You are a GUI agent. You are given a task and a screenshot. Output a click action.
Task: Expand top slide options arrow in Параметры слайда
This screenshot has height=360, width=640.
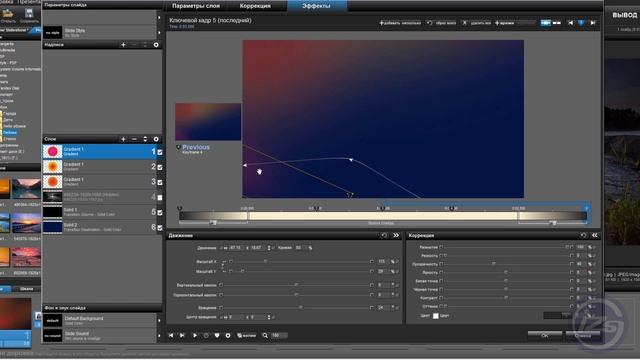tap(159, 17)
